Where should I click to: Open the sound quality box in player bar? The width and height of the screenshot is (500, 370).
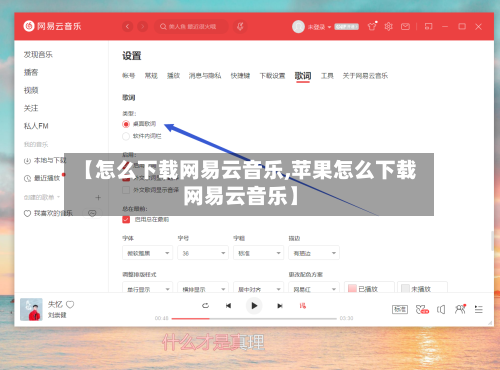point(400,310)
